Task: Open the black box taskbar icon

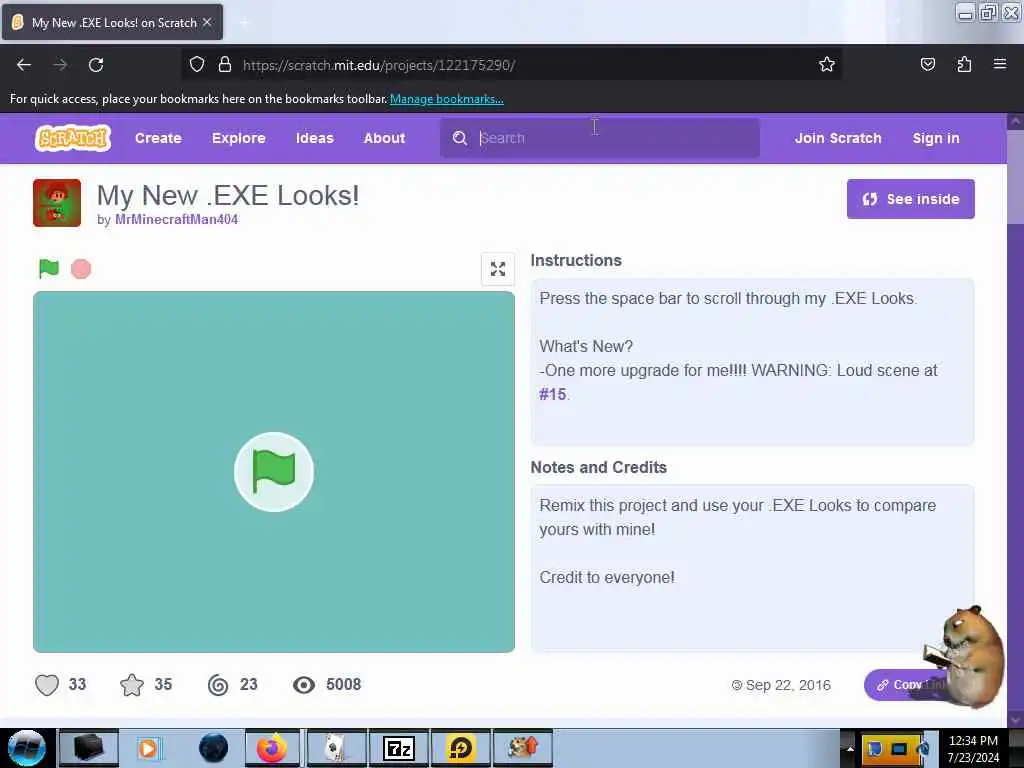Action: pyautogui.click(x=88, y=748)
